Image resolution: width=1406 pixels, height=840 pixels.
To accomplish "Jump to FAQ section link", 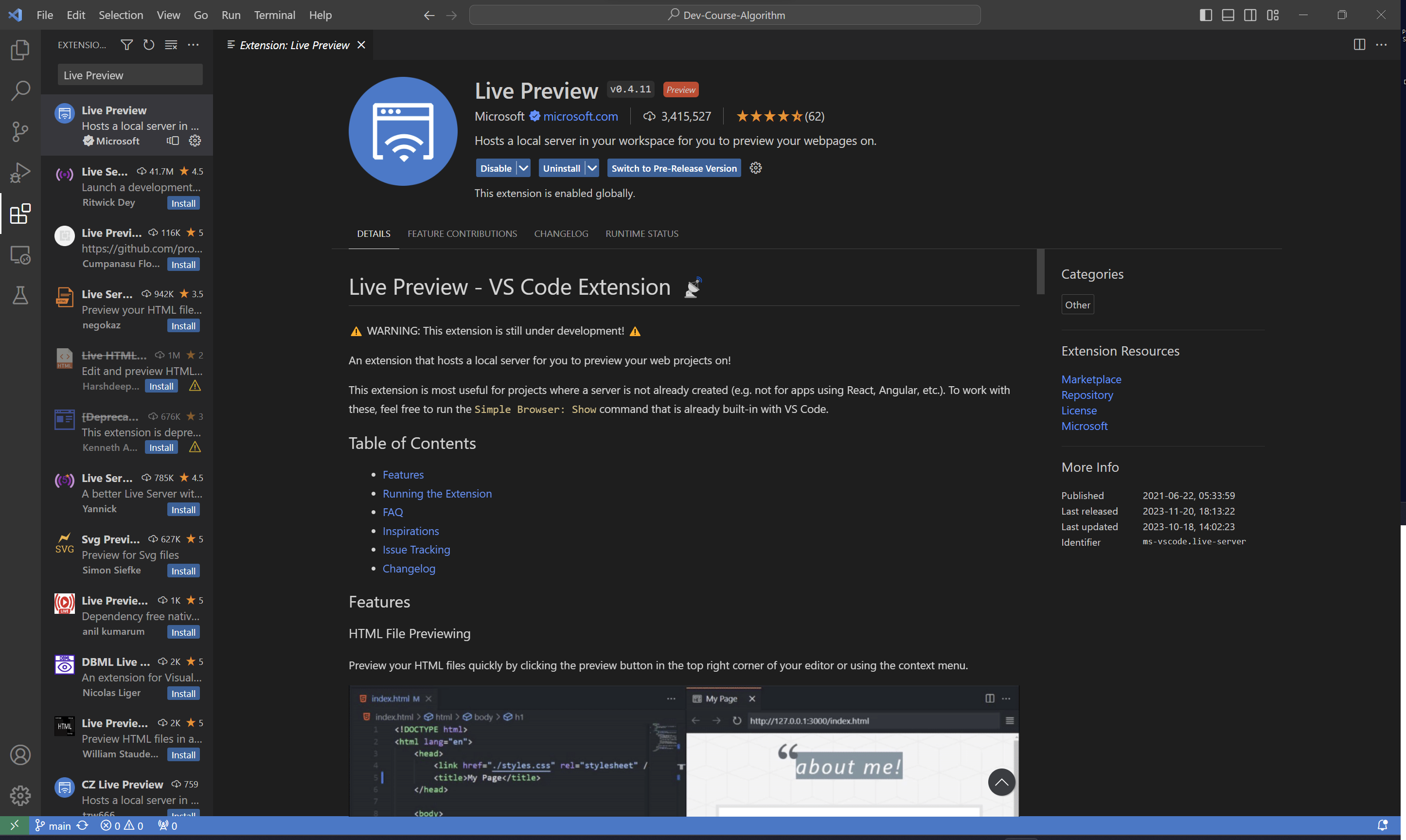I will 392,512.
